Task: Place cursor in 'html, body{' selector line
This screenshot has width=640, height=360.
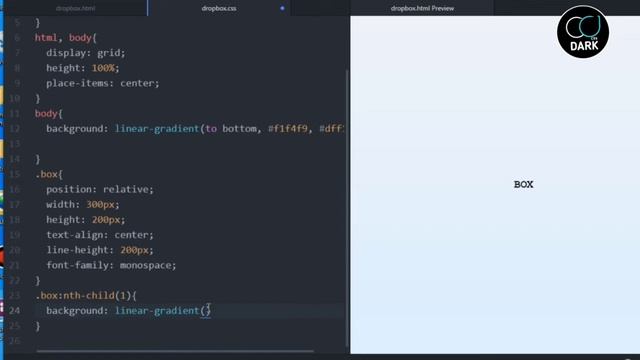Action: [65, 38]
